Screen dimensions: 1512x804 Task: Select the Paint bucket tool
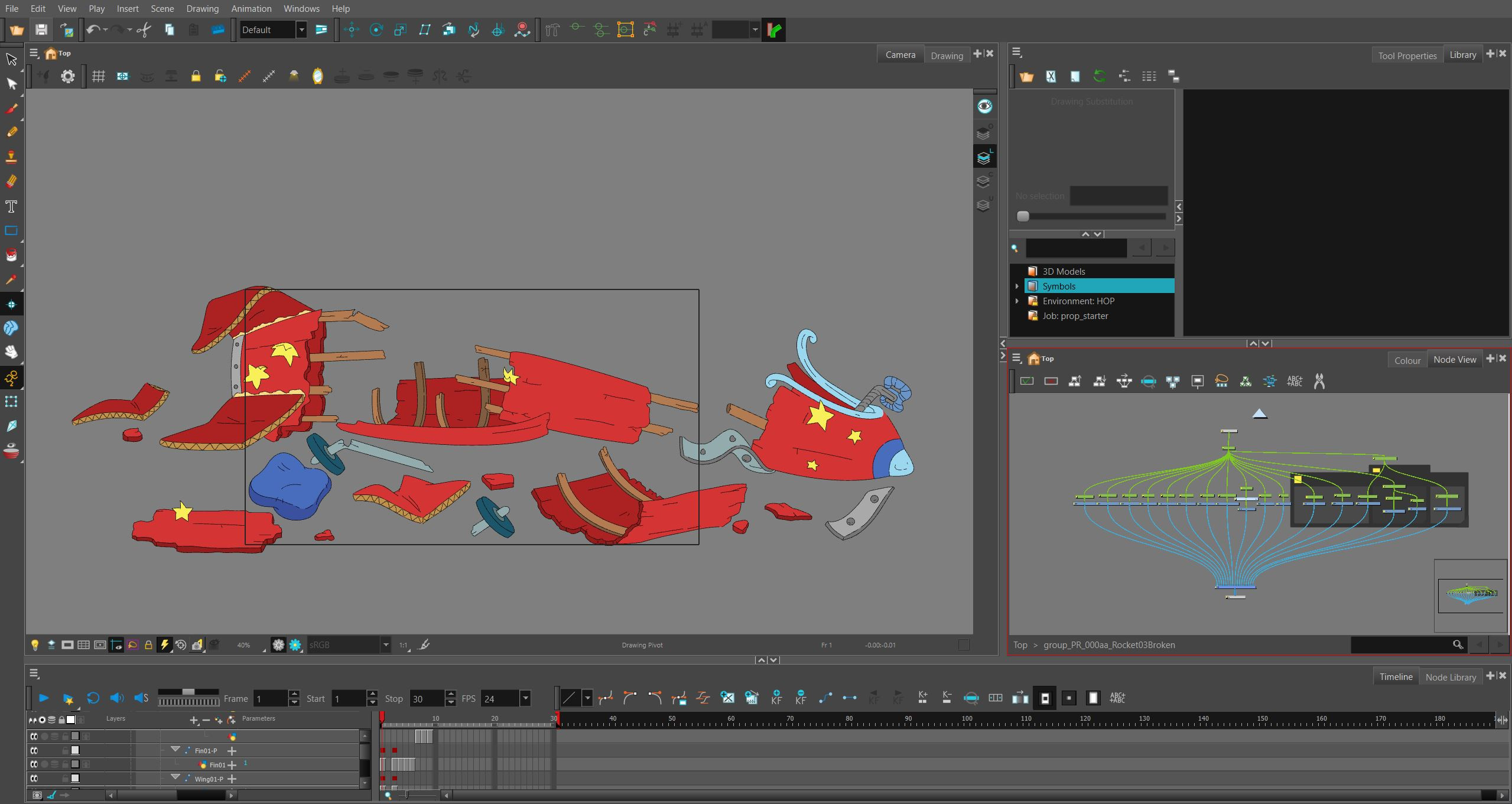[x=11, y=255]
